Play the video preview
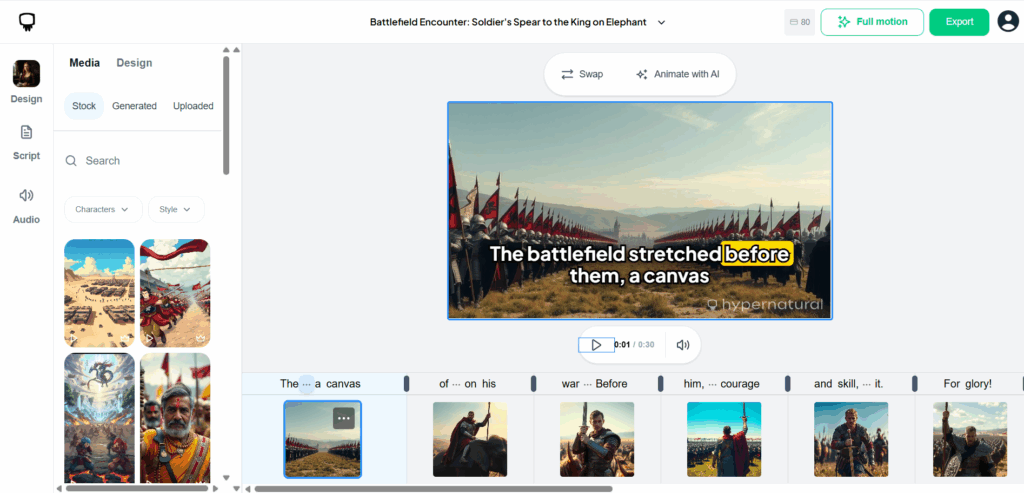 pos(596,345)
